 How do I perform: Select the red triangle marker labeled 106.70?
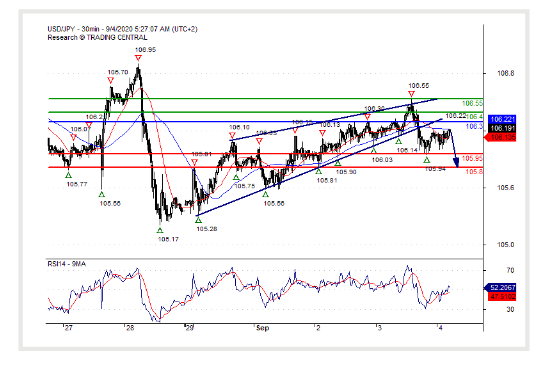click(x=110, y=80)
